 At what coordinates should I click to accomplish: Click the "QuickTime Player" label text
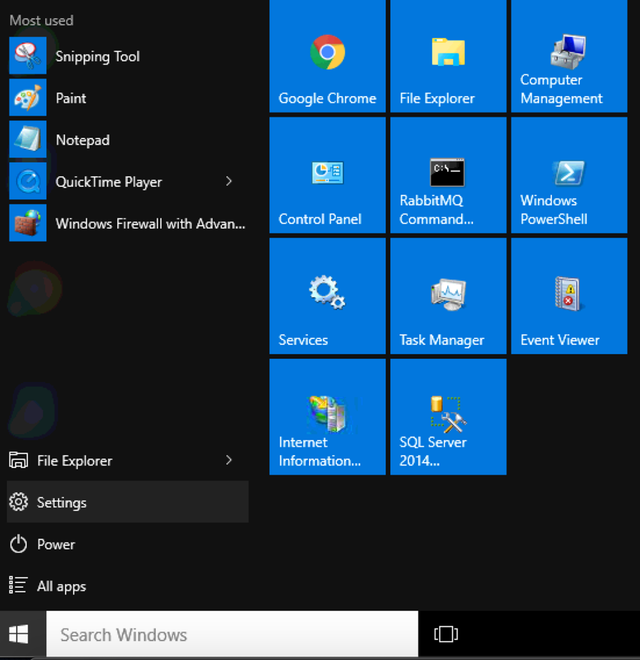coord(109,182)
